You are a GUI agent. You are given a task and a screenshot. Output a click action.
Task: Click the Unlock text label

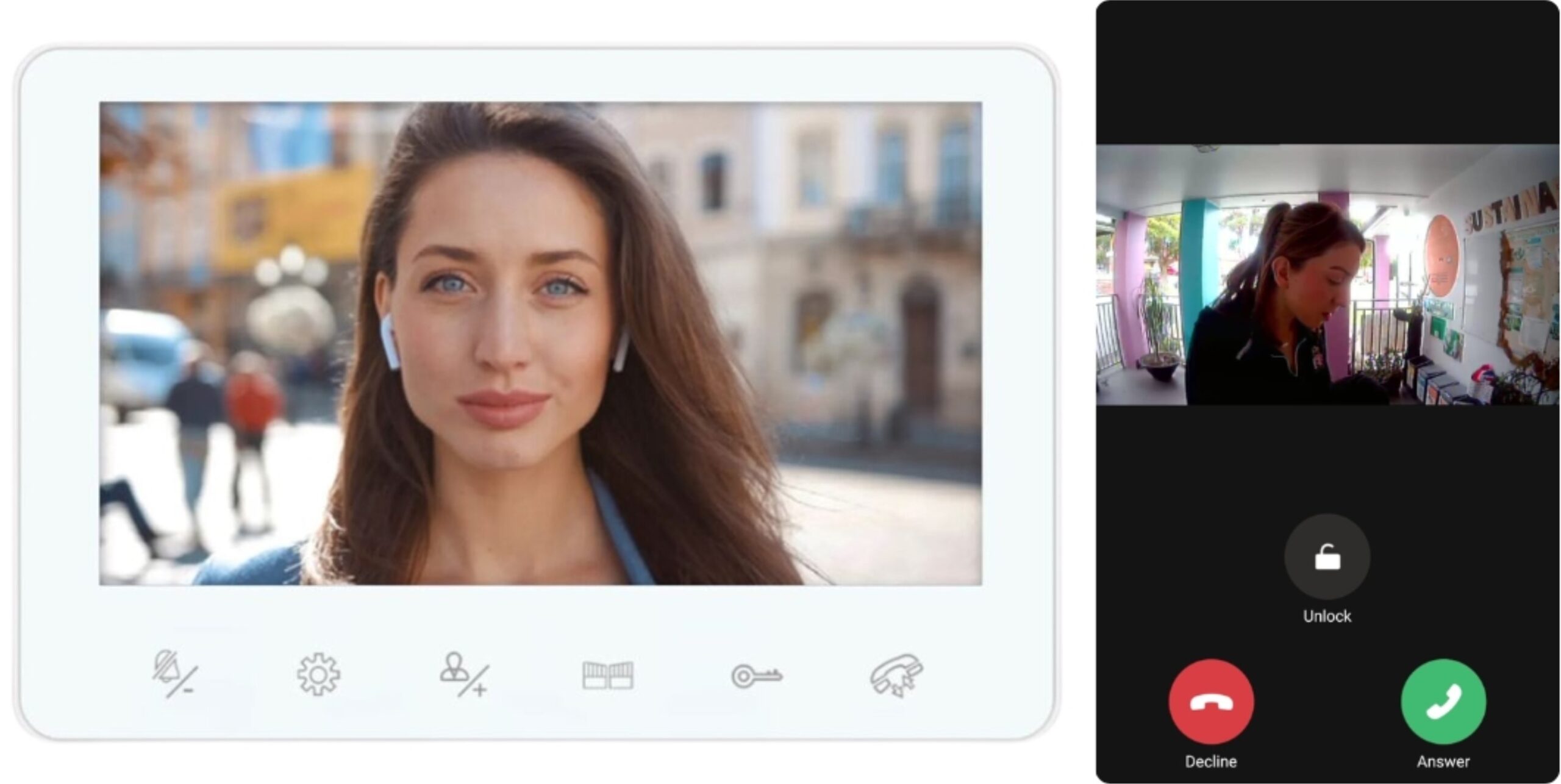tap(1327, 616)
